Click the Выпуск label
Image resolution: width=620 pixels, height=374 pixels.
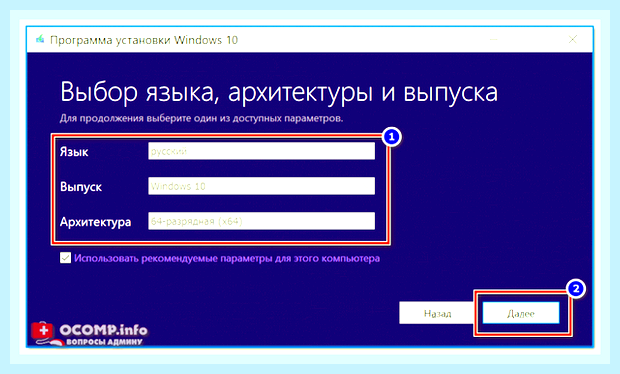pos(81,187)
